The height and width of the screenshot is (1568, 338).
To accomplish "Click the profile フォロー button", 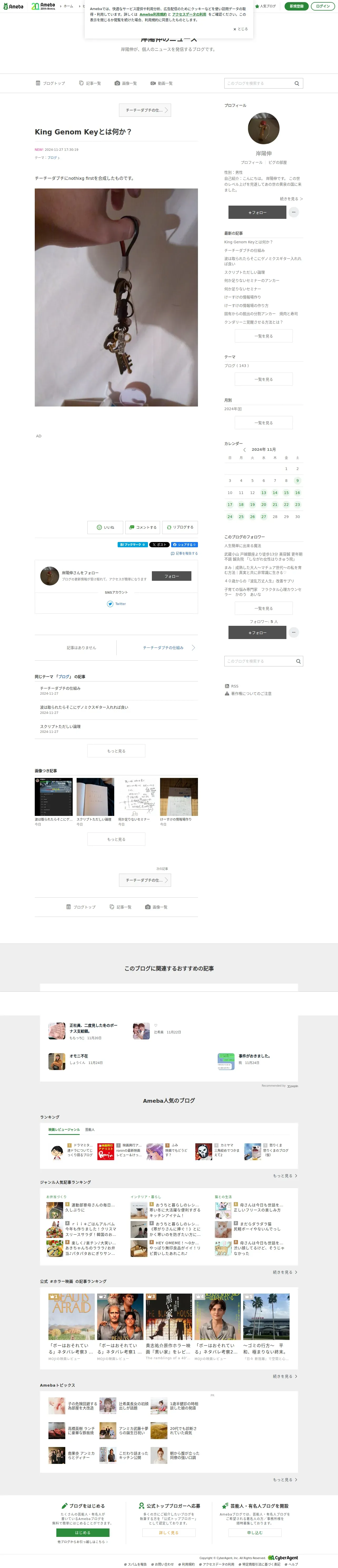I will point(257,212).
